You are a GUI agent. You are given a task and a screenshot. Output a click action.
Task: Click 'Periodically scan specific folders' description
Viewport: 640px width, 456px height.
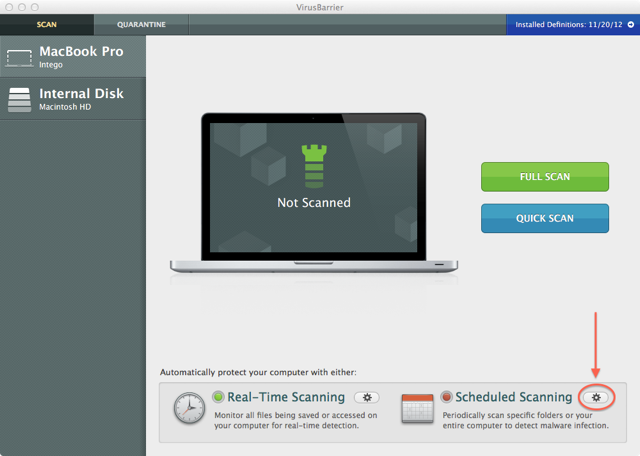click(x=525, y=420)
